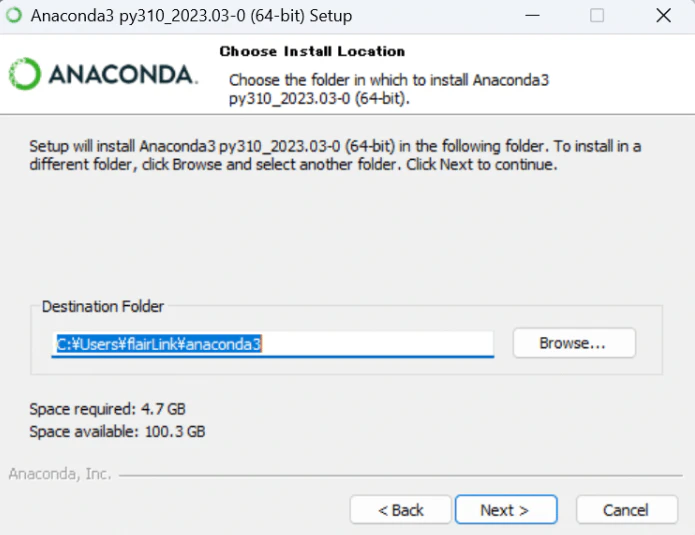Click the "Choose the folder in which to install" subtitle
This screenshot has height=535, width=695.
(389, 89)
